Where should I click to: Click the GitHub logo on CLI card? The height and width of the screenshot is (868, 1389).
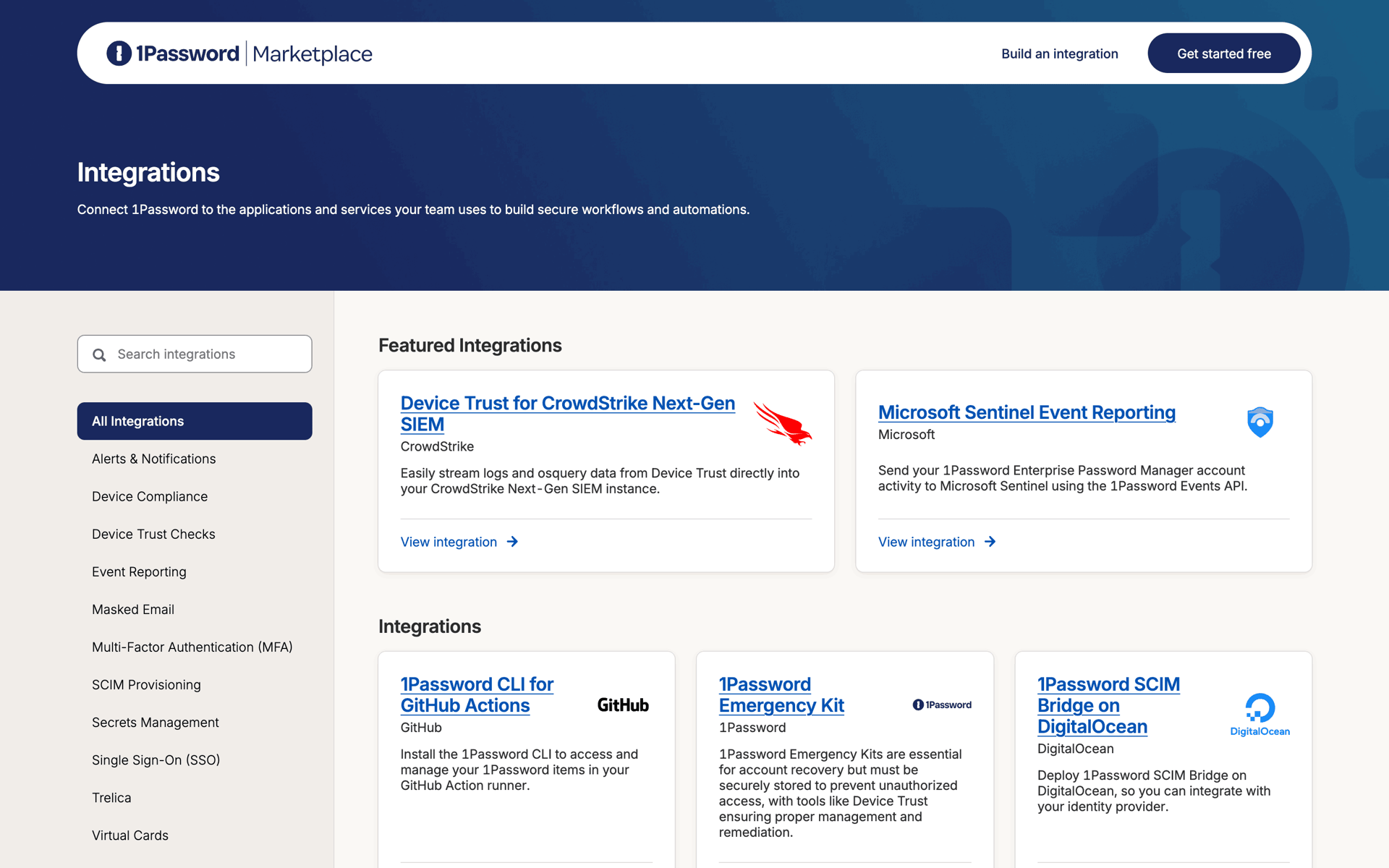click(623, 705)
